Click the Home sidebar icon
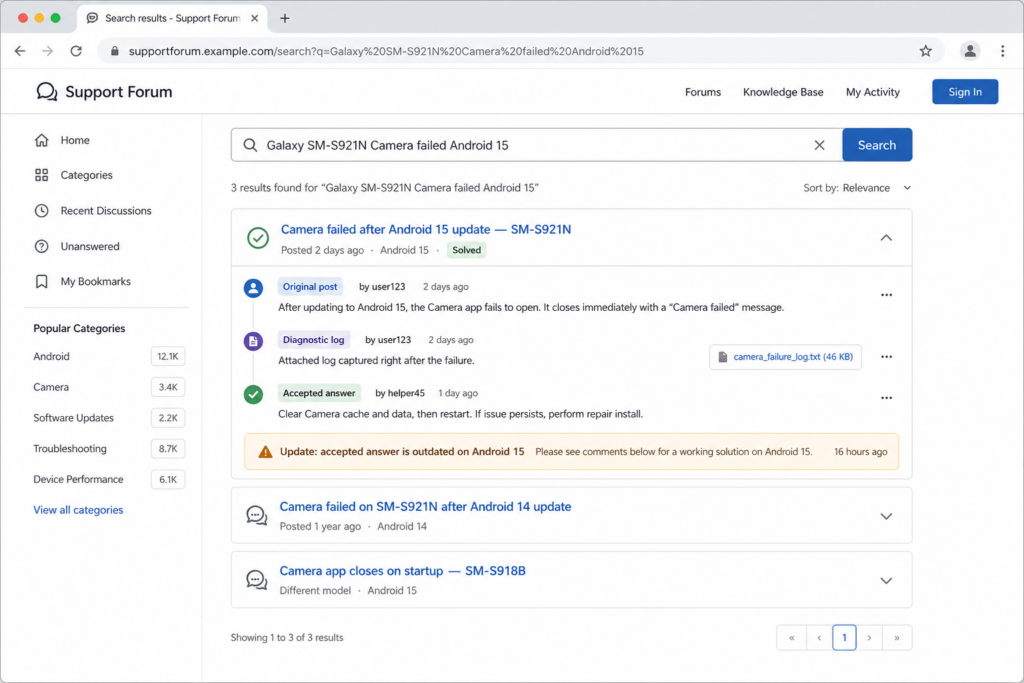The width and height of the screenshot is (1024, 683). (42, 140)
